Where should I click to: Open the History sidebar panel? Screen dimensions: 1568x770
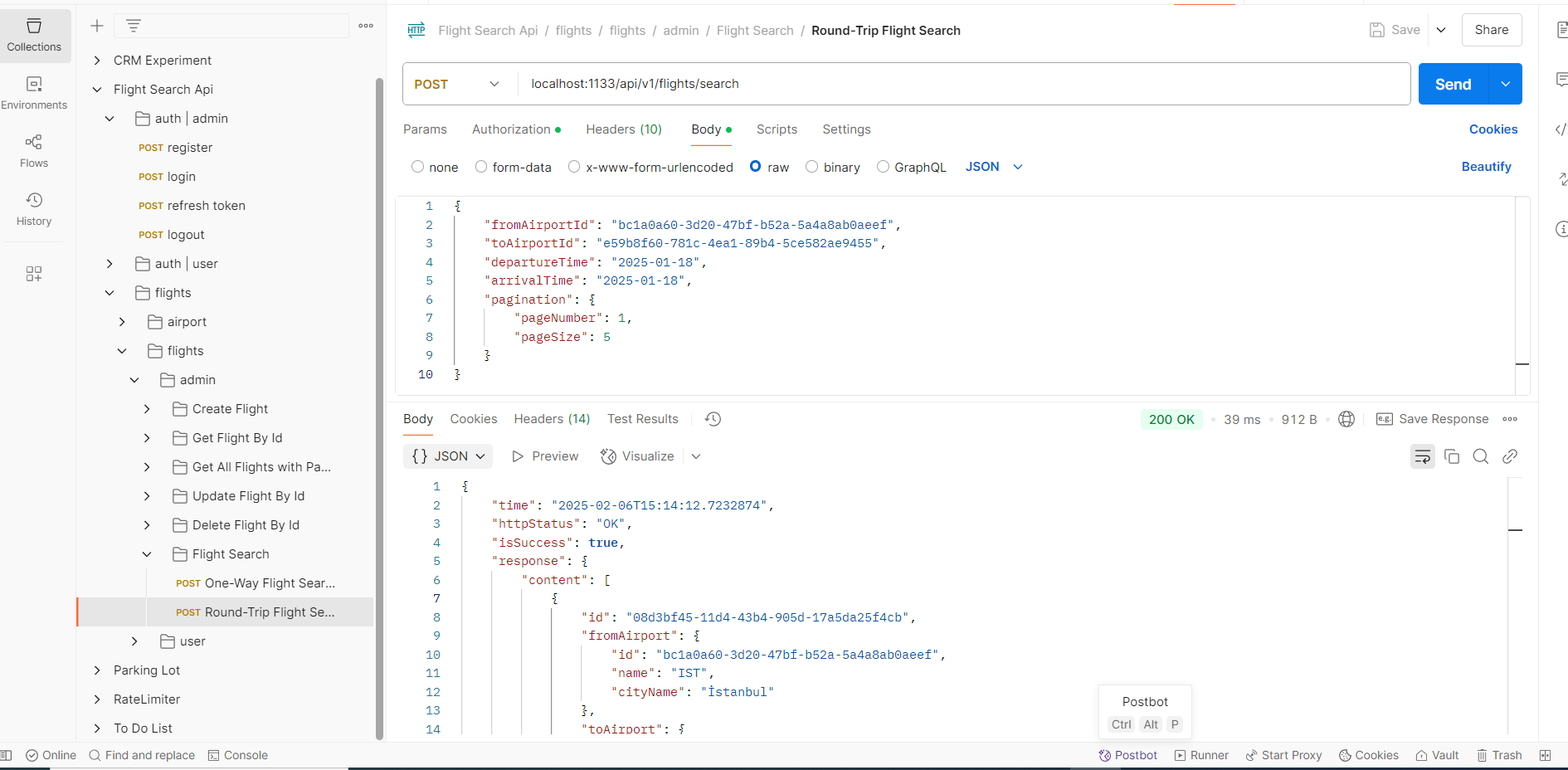34,209
